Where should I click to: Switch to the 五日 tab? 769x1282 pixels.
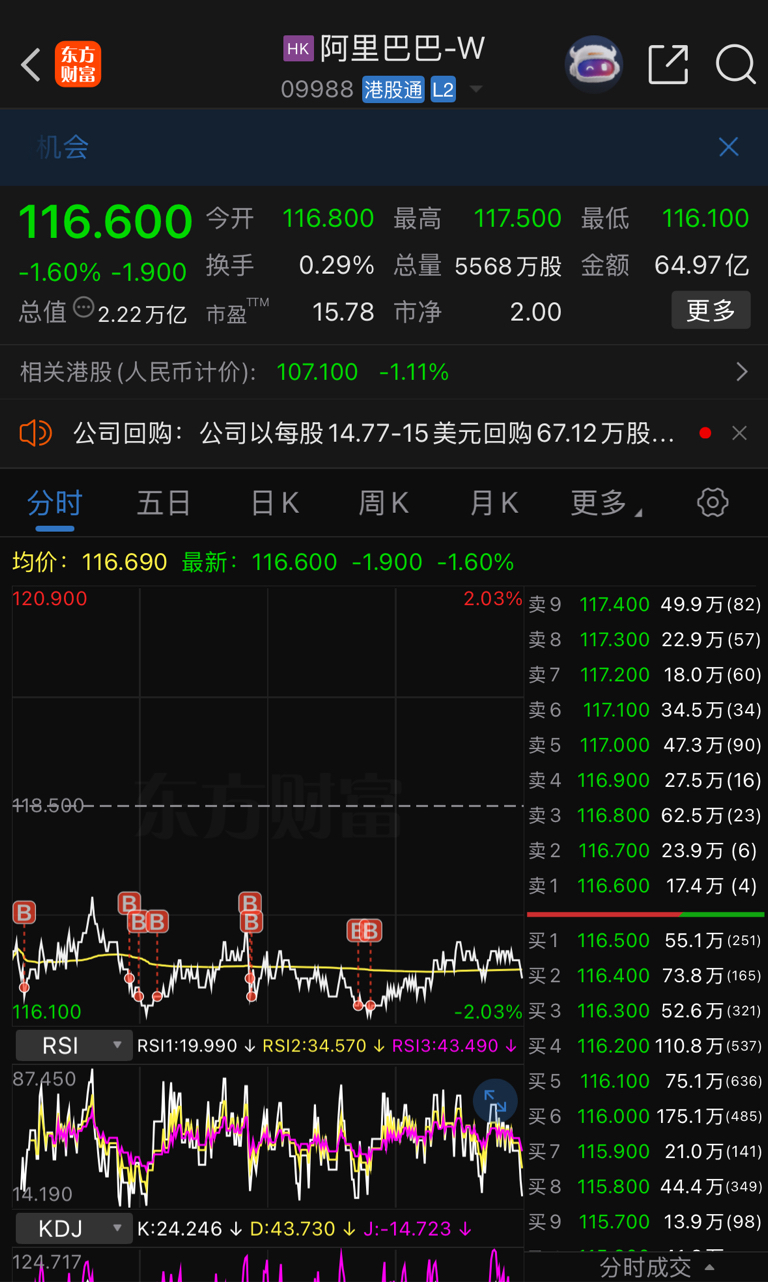click(164, 503)
